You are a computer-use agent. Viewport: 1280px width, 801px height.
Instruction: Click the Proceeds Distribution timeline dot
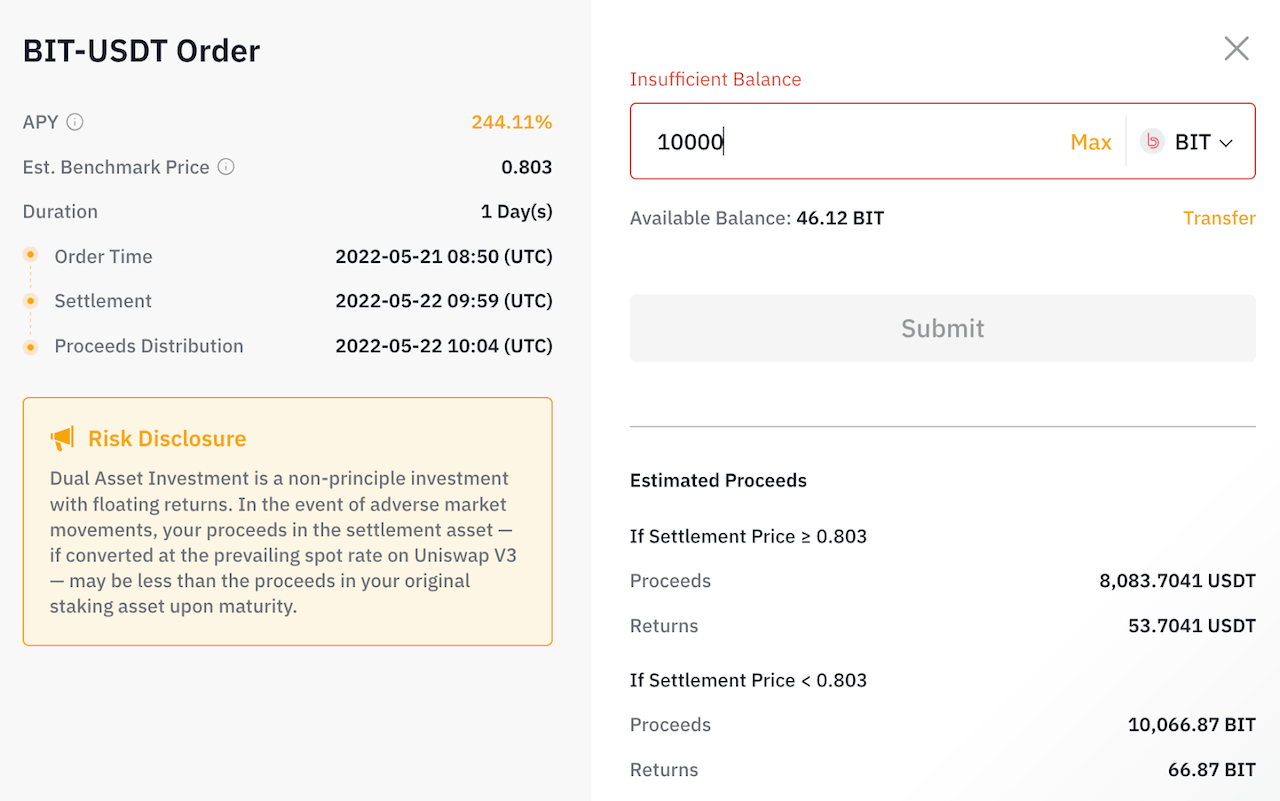coord(31,346)
